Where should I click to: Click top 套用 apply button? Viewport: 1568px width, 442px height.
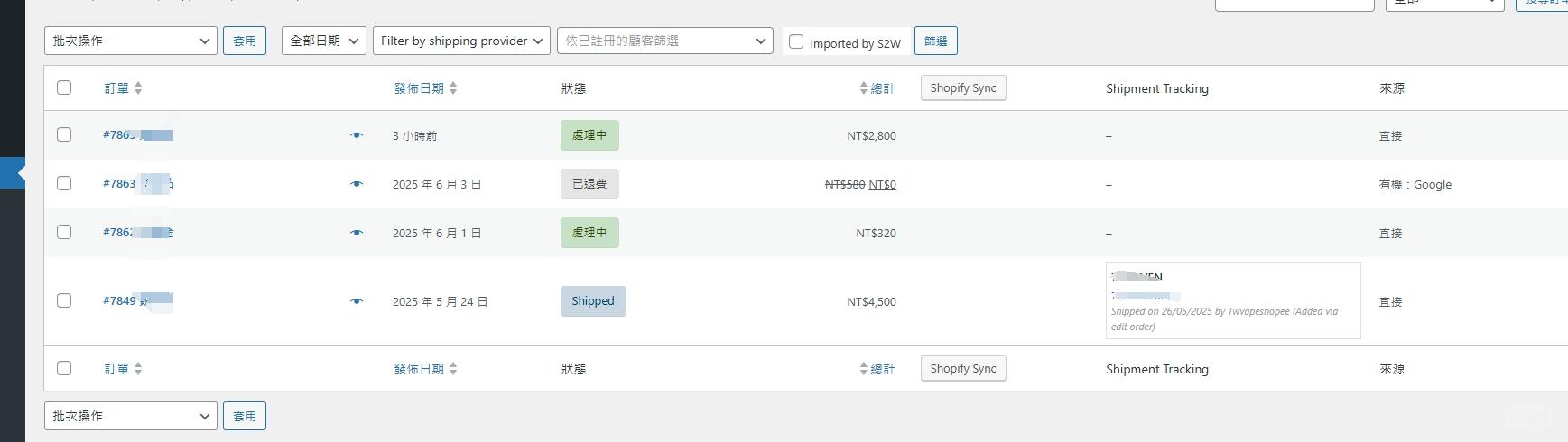click(245, 41)
